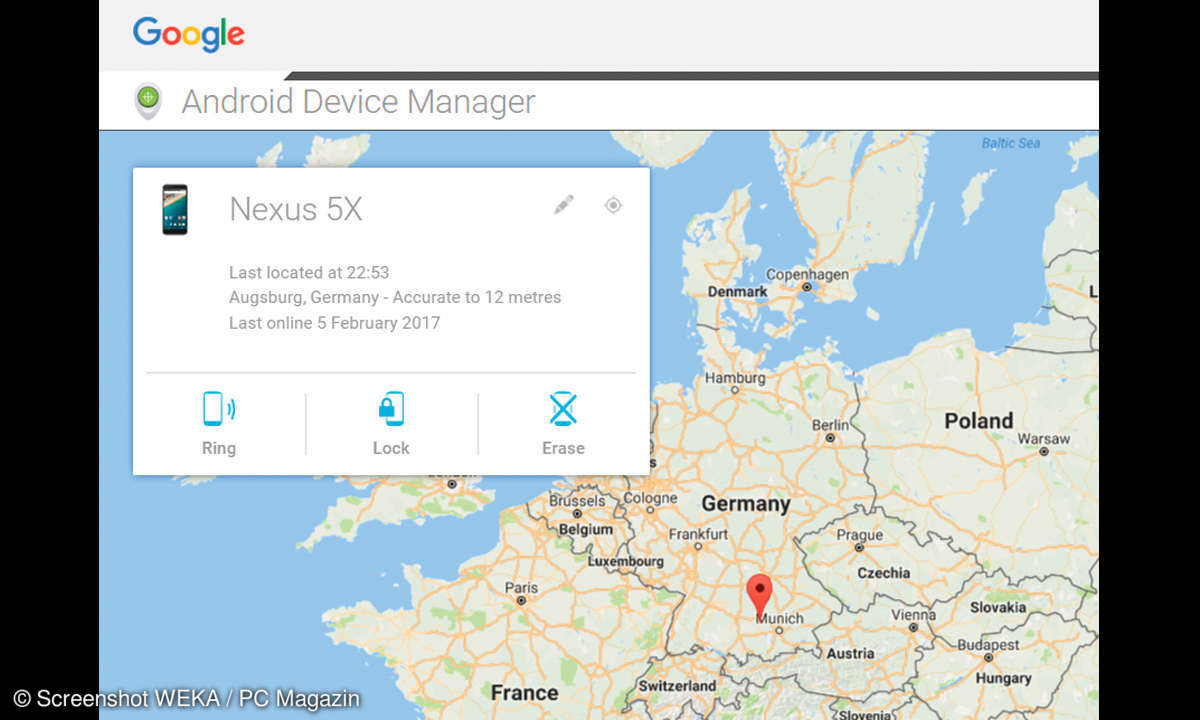Click the Berlin city label on map
Viewport: 1200px width, 720px height.
[830, 425]
